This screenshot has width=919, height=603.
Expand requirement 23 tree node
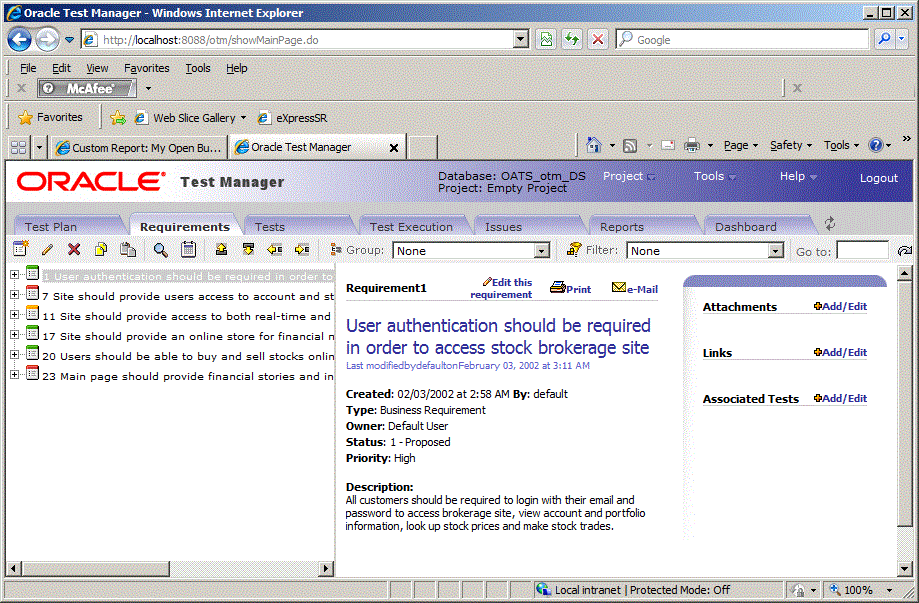point(15,374)
